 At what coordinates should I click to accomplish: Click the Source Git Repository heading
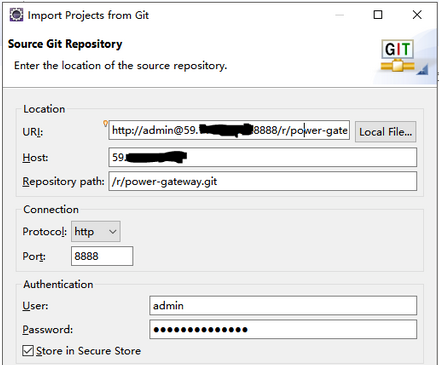pyautogui.click(x=65, y=44)
